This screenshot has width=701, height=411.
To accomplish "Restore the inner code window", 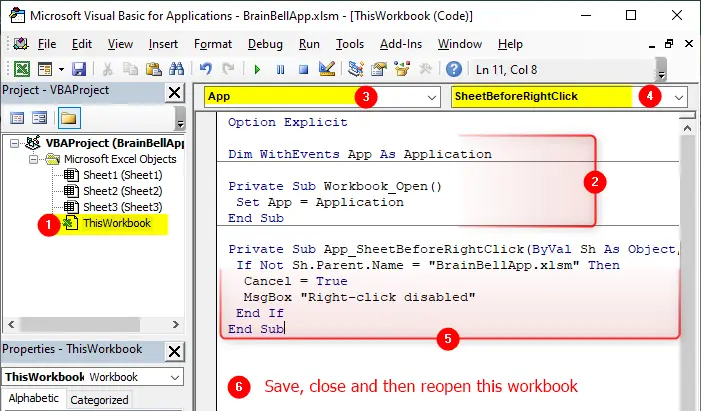I will [669, 44].
